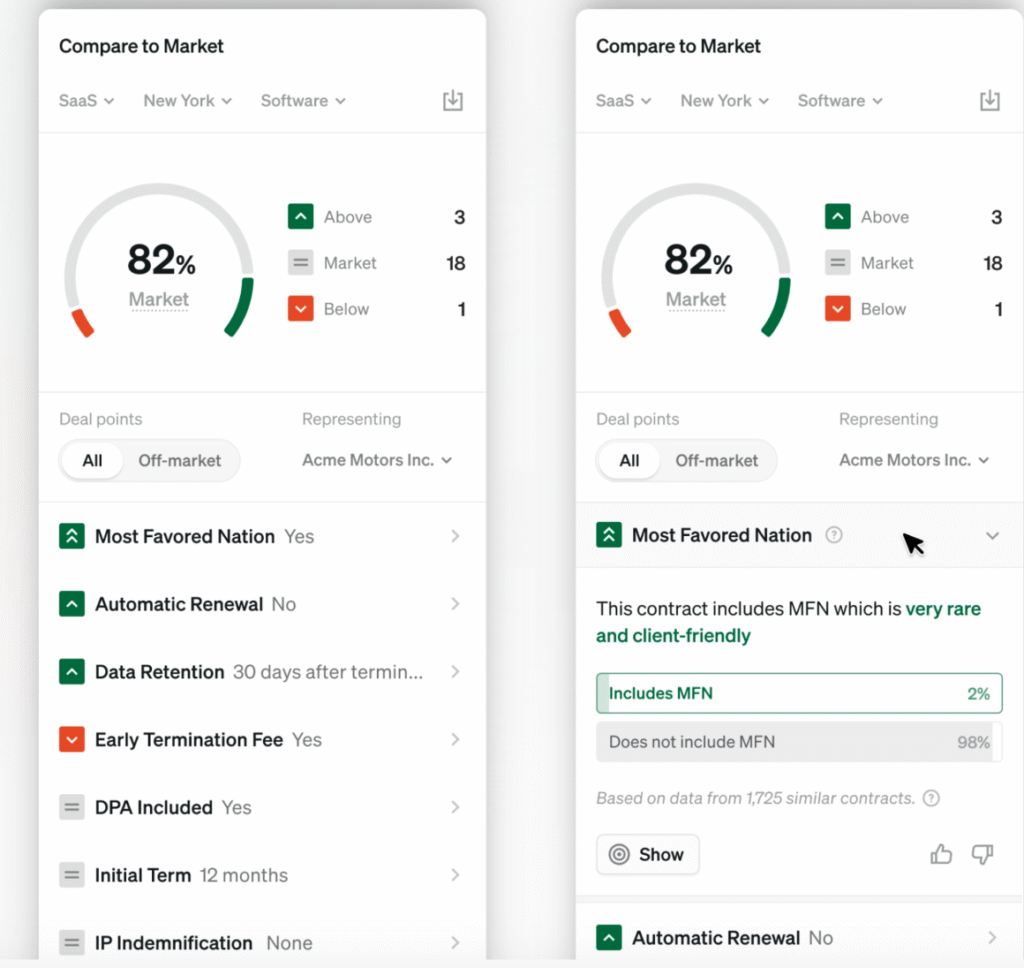
Task: Click the thumbs down feedback icon
Action: coord(982,854)
